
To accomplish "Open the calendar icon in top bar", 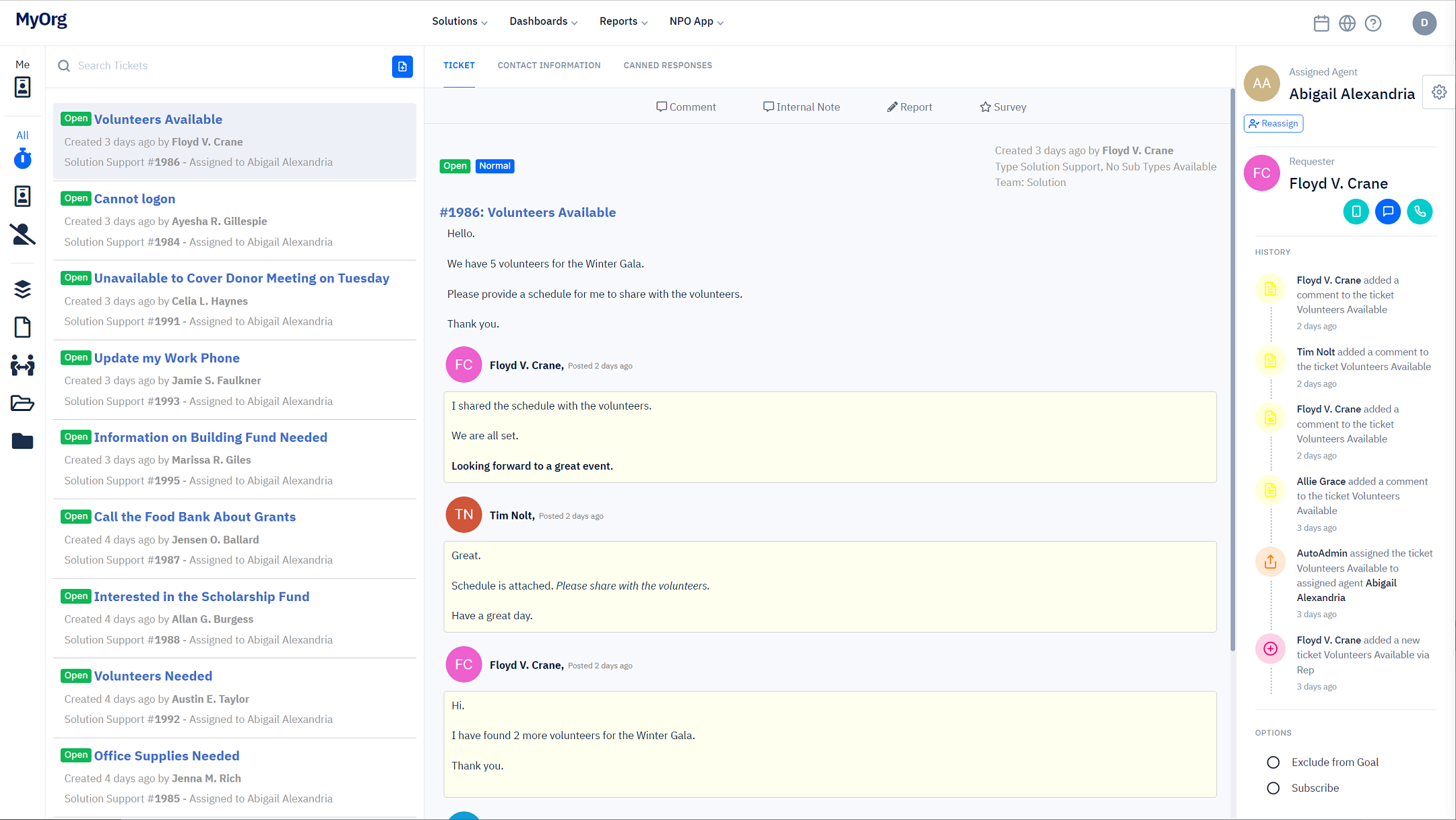I will (1321, 24).
